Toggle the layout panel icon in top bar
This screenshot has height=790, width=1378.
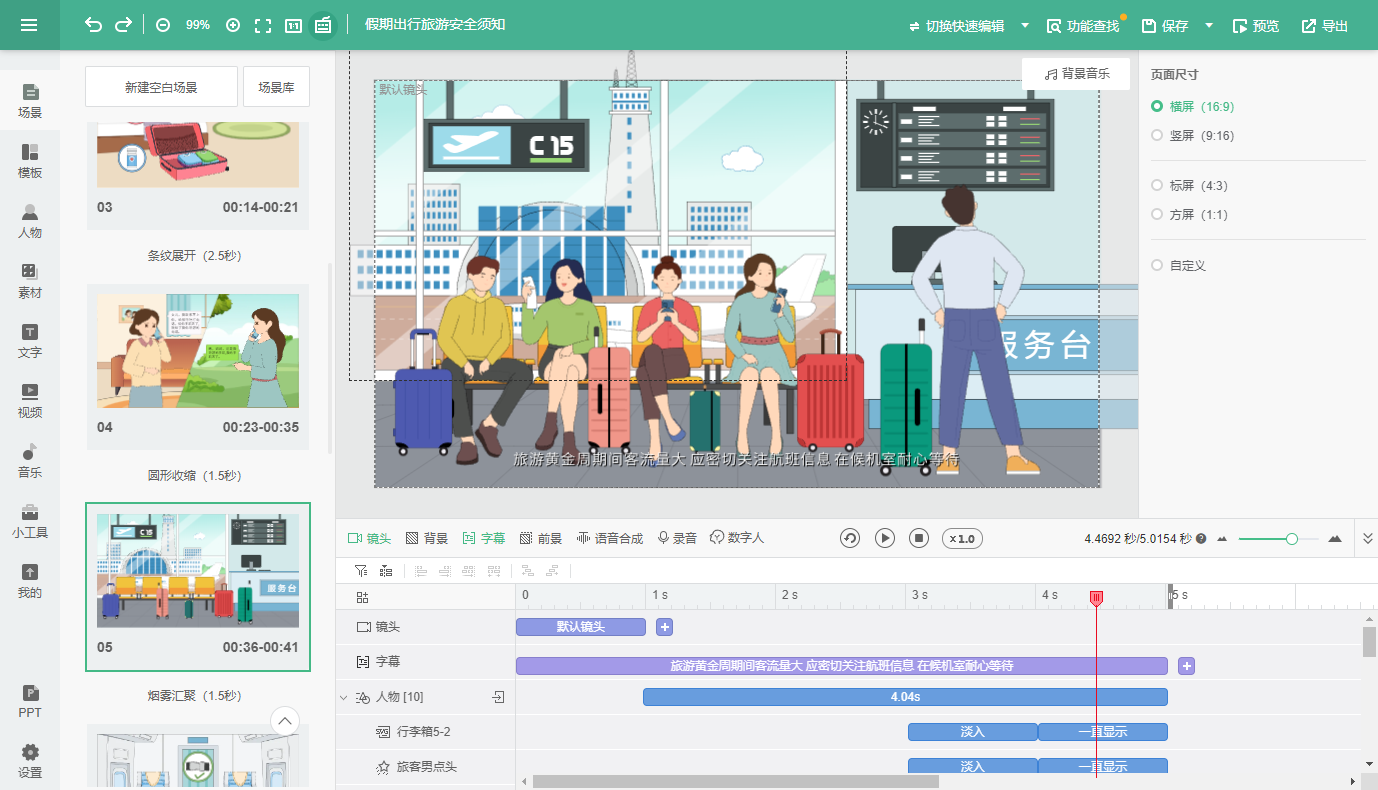323,25
